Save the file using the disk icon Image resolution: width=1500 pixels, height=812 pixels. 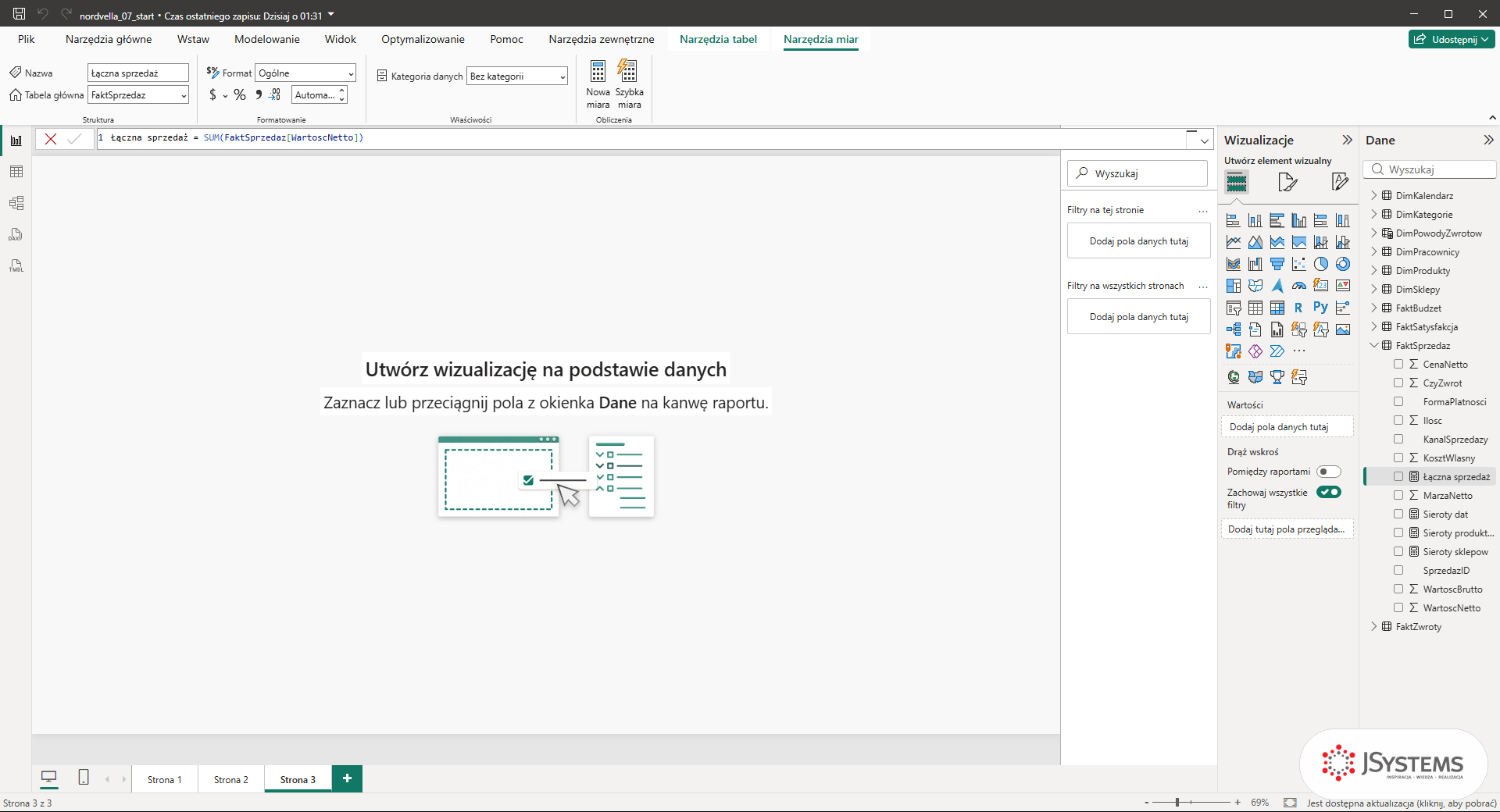[x=19, y=13]
